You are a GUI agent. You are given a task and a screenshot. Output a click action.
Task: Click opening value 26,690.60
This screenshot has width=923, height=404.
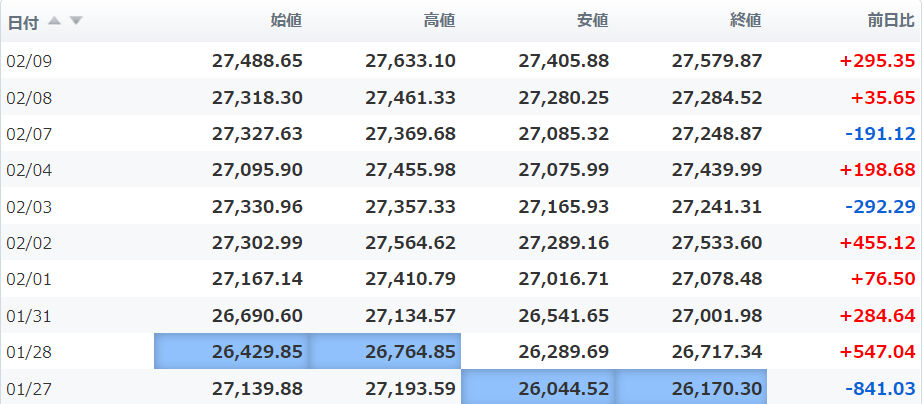point(257,315)
